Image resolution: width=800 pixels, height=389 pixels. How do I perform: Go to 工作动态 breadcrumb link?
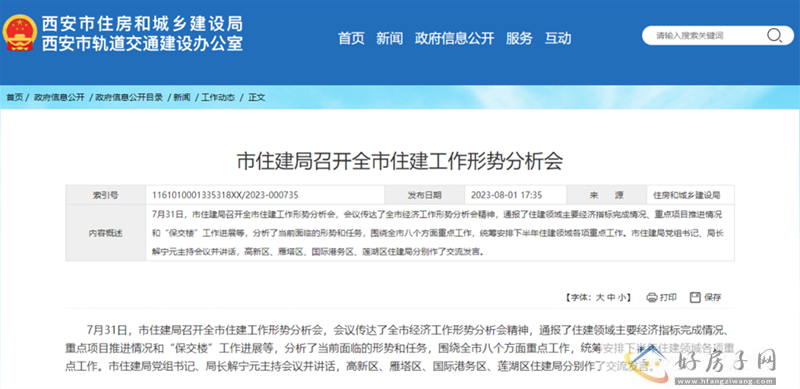[218, 98]
